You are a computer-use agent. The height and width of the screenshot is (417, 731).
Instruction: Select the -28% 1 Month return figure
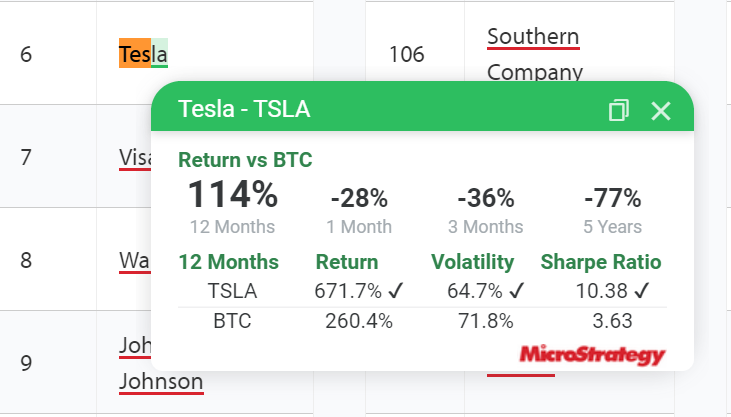coord(359,198)
